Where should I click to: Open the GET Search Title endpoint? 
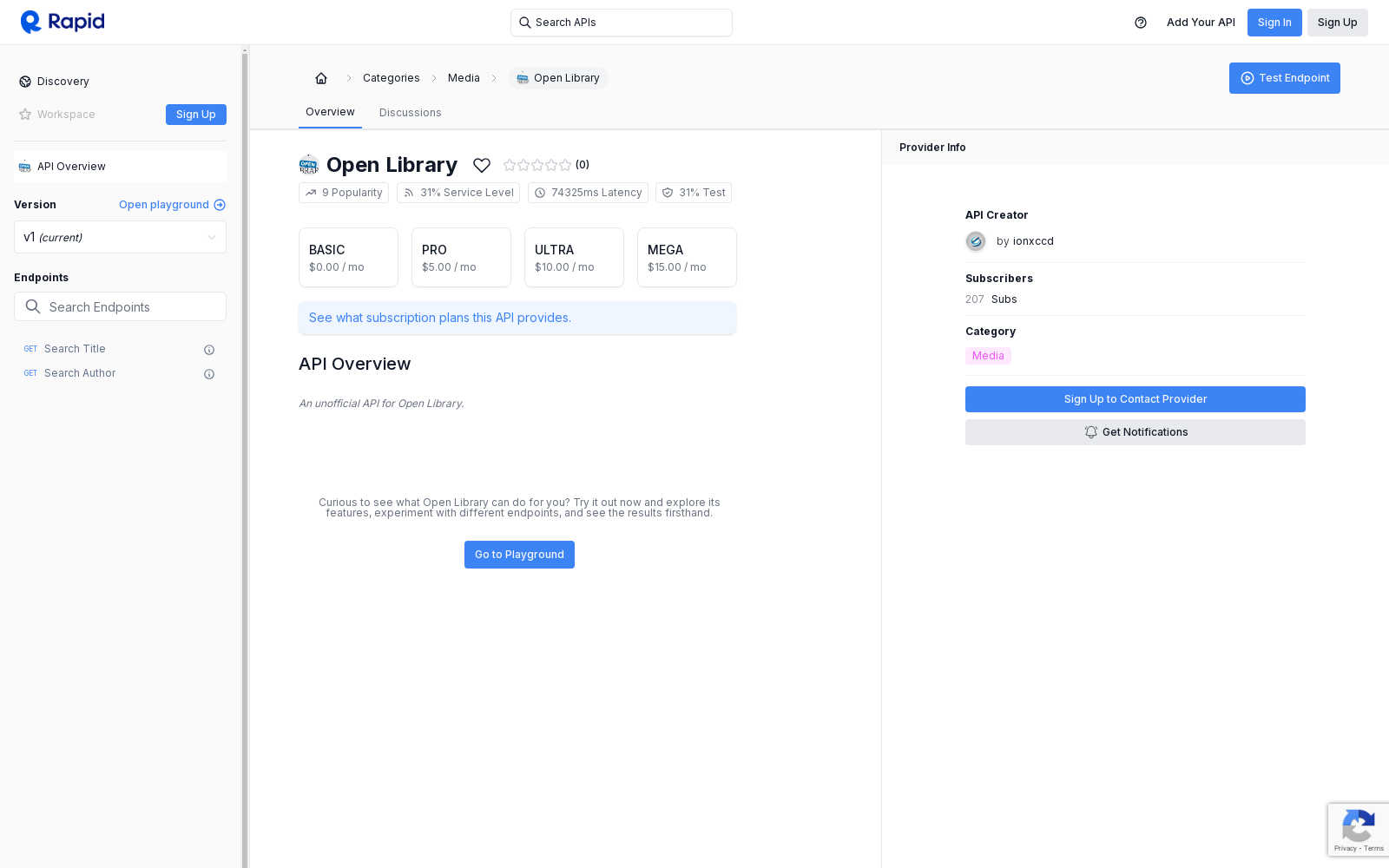coord(120,349)
